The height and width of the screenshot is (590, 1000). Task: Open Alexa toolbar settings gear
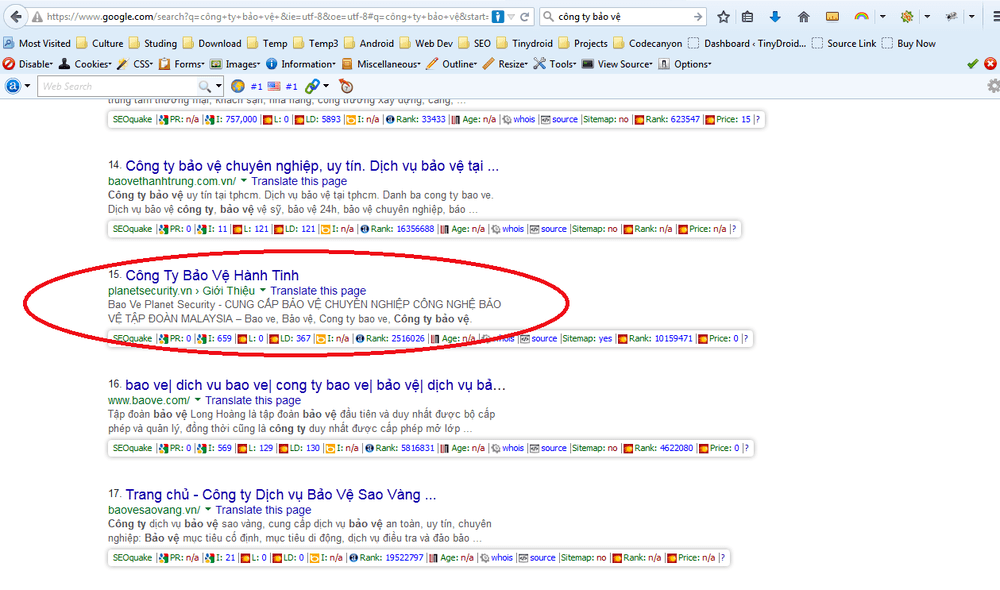pos(994,86)
